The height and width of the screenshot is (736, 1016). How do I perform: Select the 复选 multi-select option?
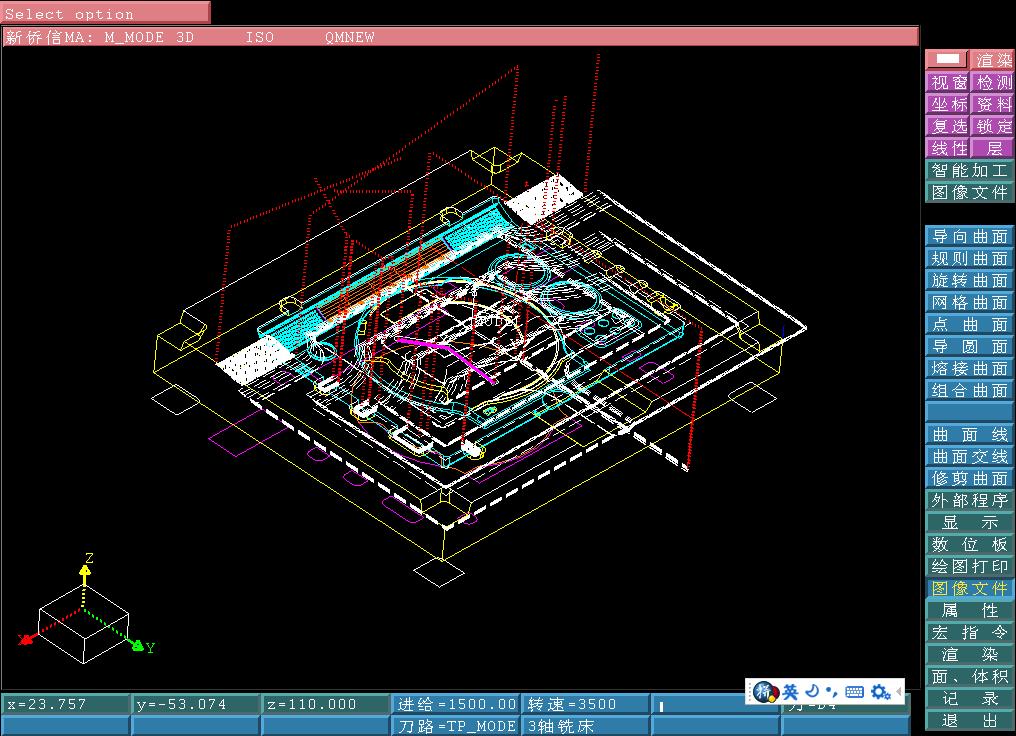pos(948,126)
